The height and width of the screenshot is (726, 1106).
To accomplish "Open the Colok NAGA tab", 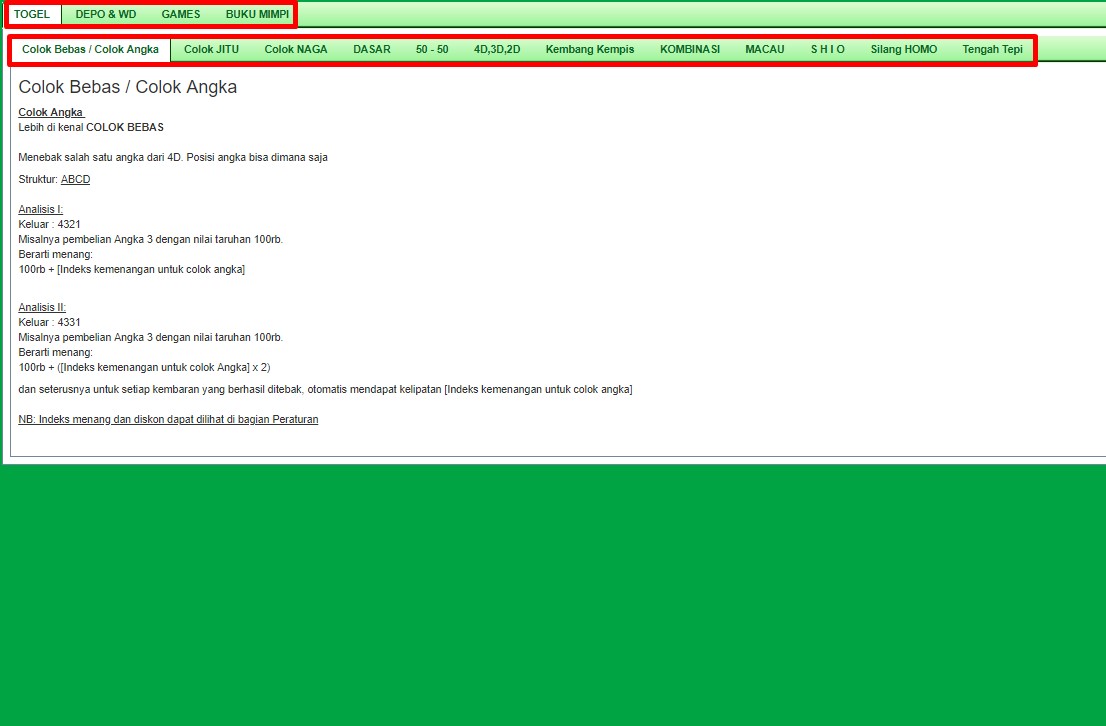I will pos(296,49).
